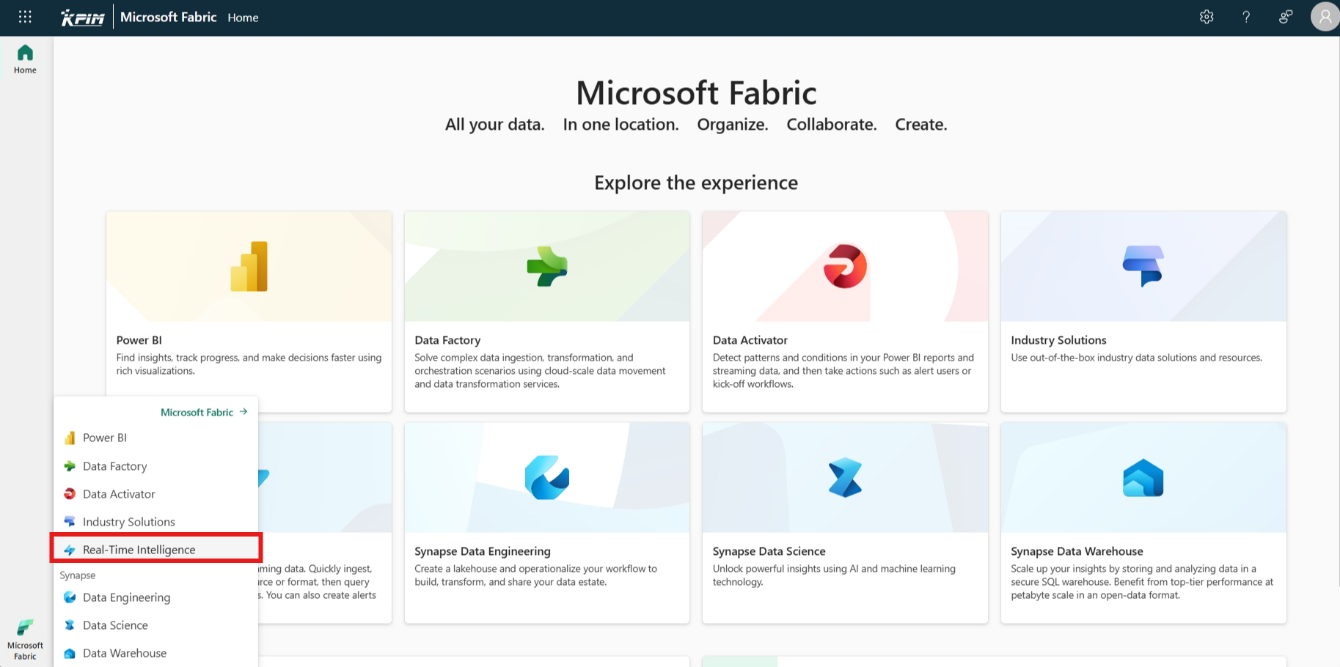Screen dimensions: 1340x667
Task: Open the Synapse Data Science card title
Action: pyautogui.click(x=769, y=551)
